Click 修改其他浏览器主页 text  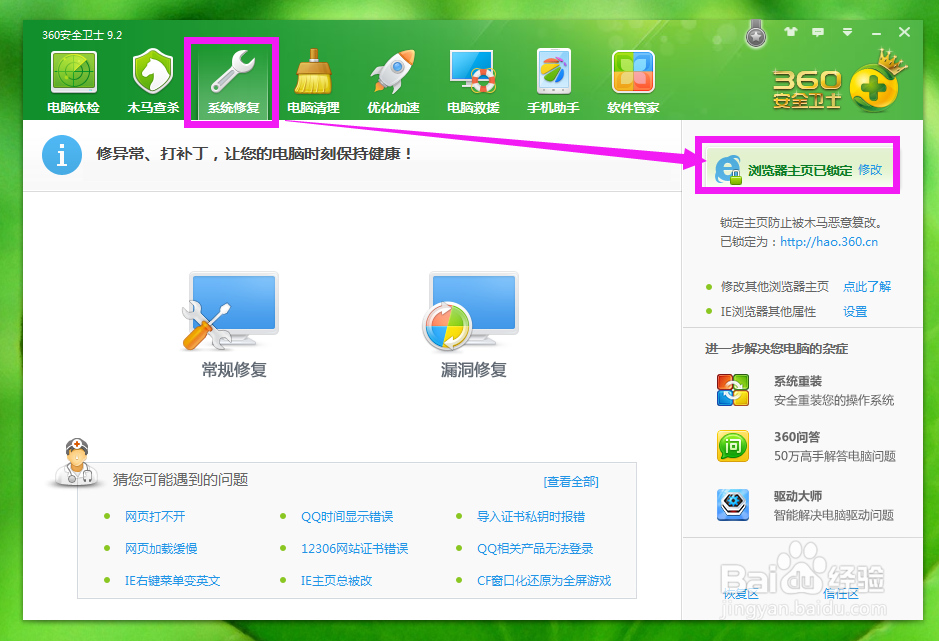pyautogui.click(x=774, y=286)
